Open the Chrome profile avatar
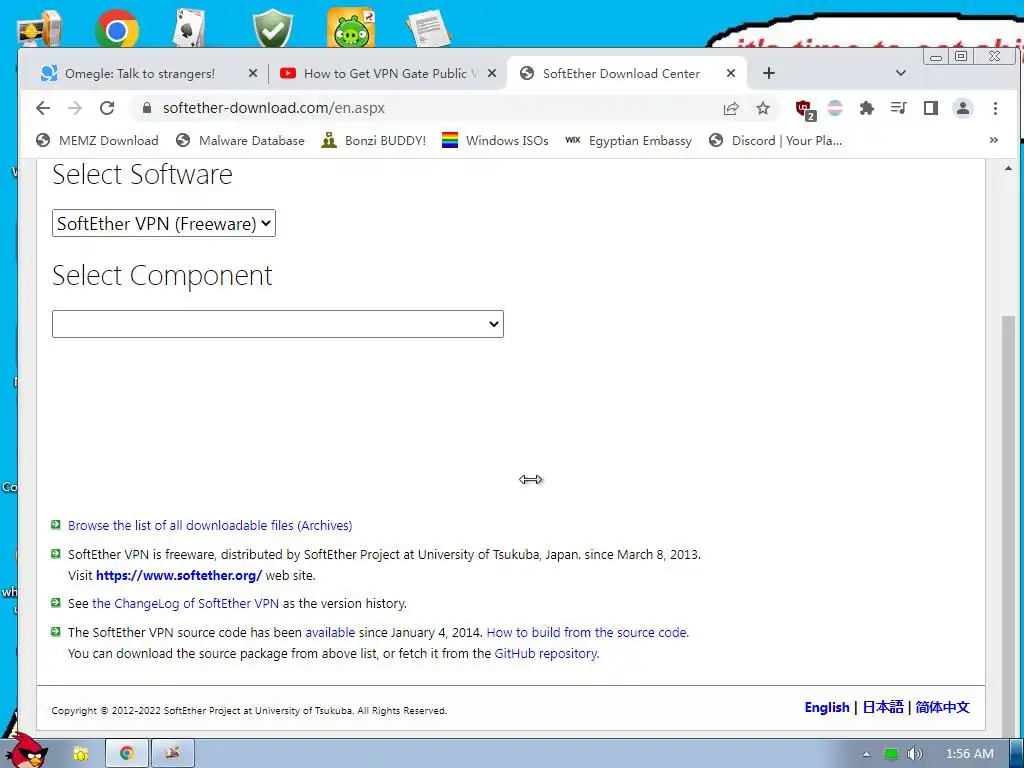This screenshot has width=1024, height=768. [x=963, y=108]
